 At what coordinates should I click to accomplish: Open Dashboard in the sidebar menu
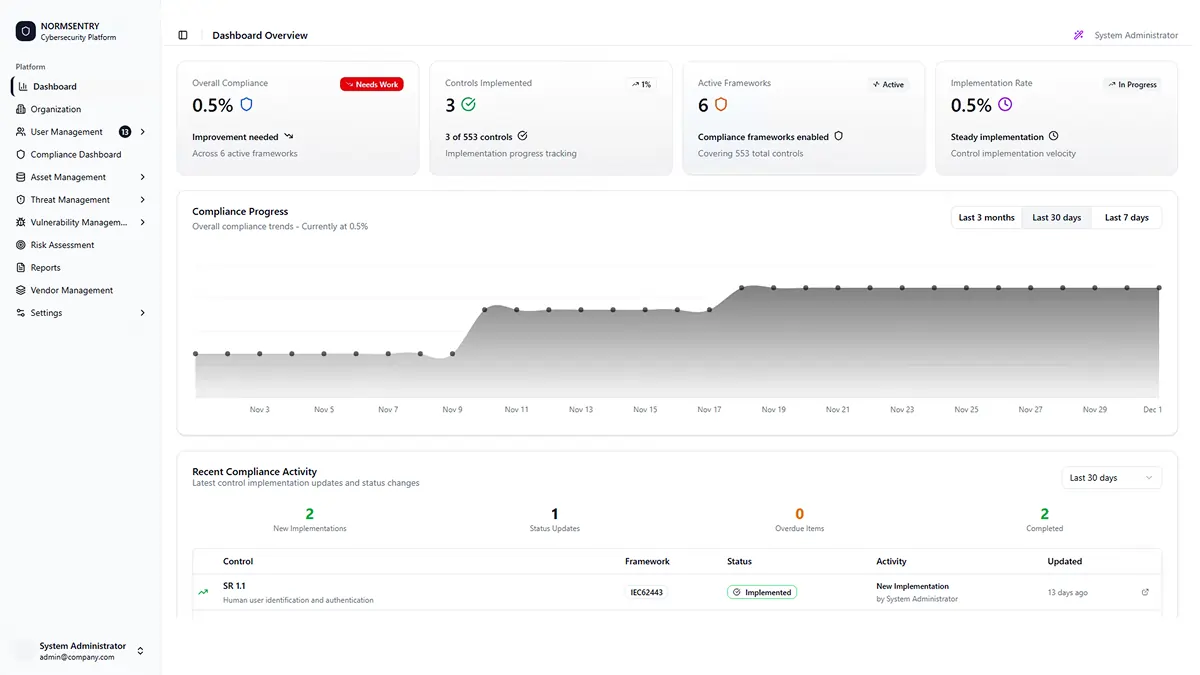81,87
